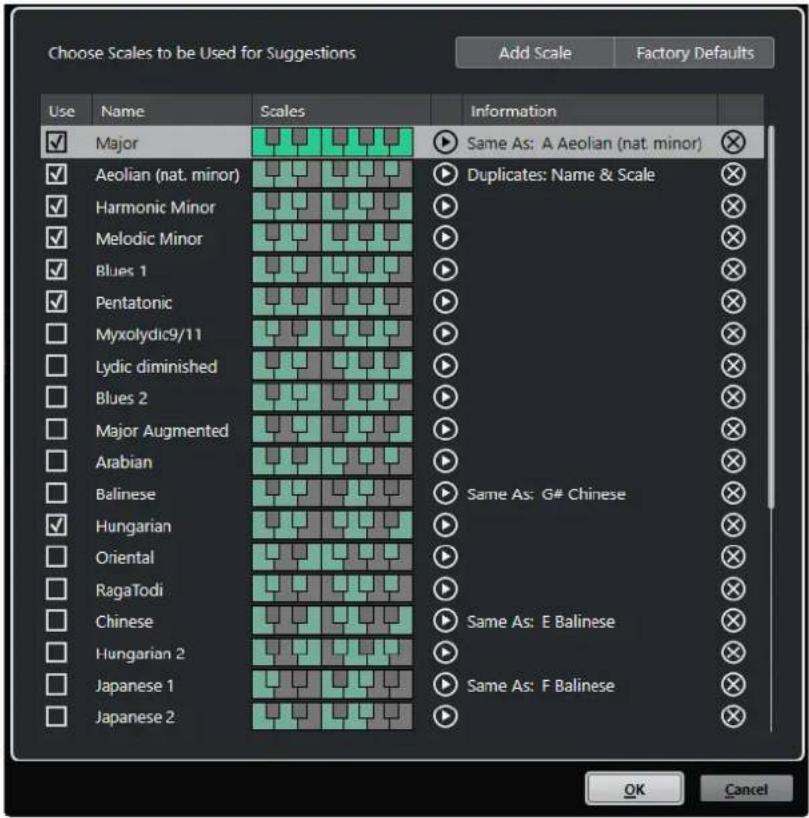Screen dimensions: 809x818
Task: Click the Hungarian scale keyboard diagram
Action: [332, 525]
